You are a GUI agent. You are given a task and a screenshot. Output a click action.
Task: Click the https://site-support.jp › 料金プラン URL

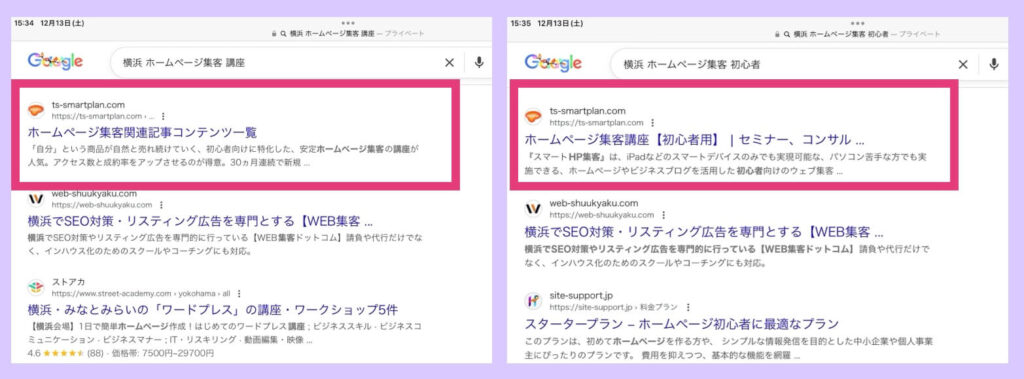pyautogui.click(x=613, y=306)
